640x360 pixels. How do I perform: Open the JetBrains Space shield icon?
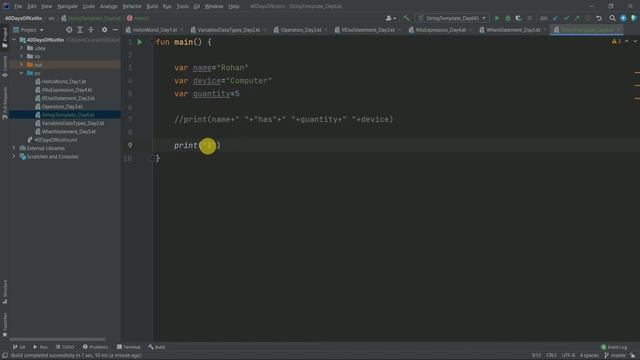[633, 18]
